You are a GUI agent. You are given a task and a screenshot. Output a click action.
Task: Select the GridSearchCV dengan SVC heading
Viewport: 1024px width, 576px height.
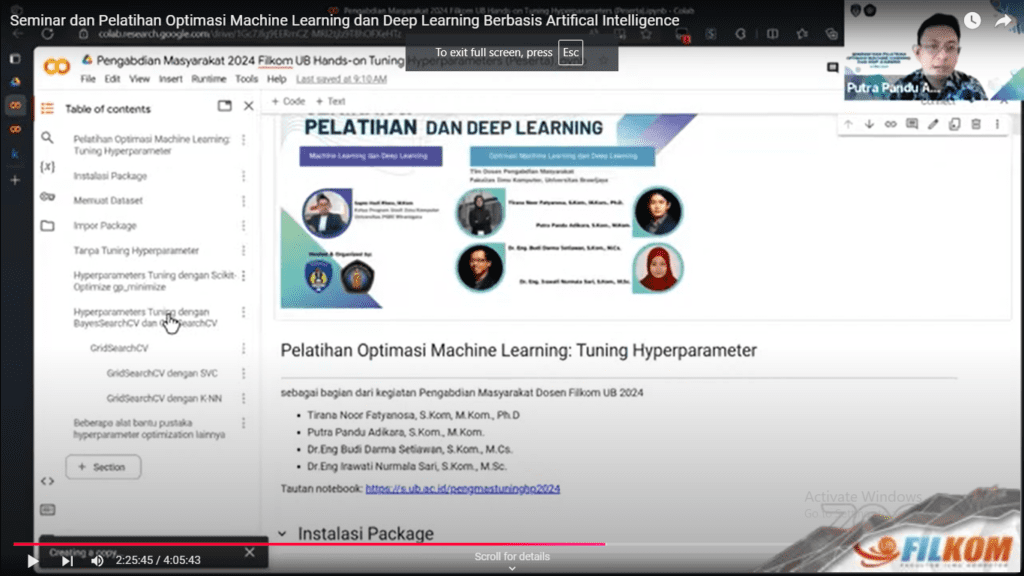point(161,372)
